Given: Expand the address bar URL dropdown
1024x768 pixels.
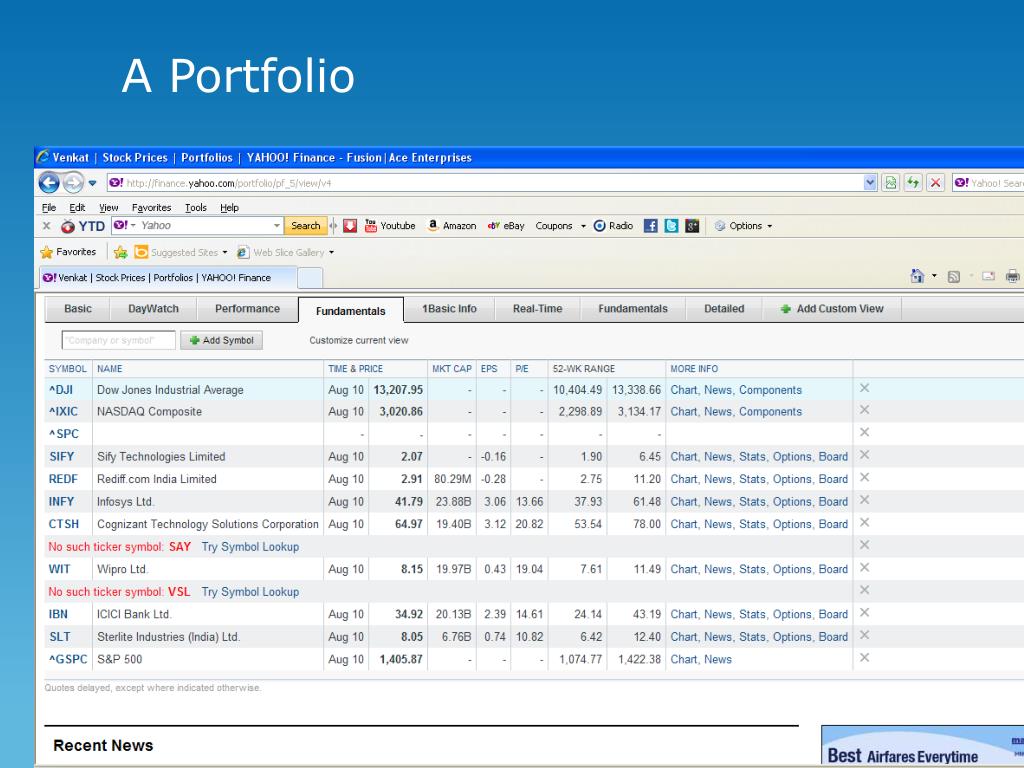Looking at the screenshot, I should [x=869, y=183].
